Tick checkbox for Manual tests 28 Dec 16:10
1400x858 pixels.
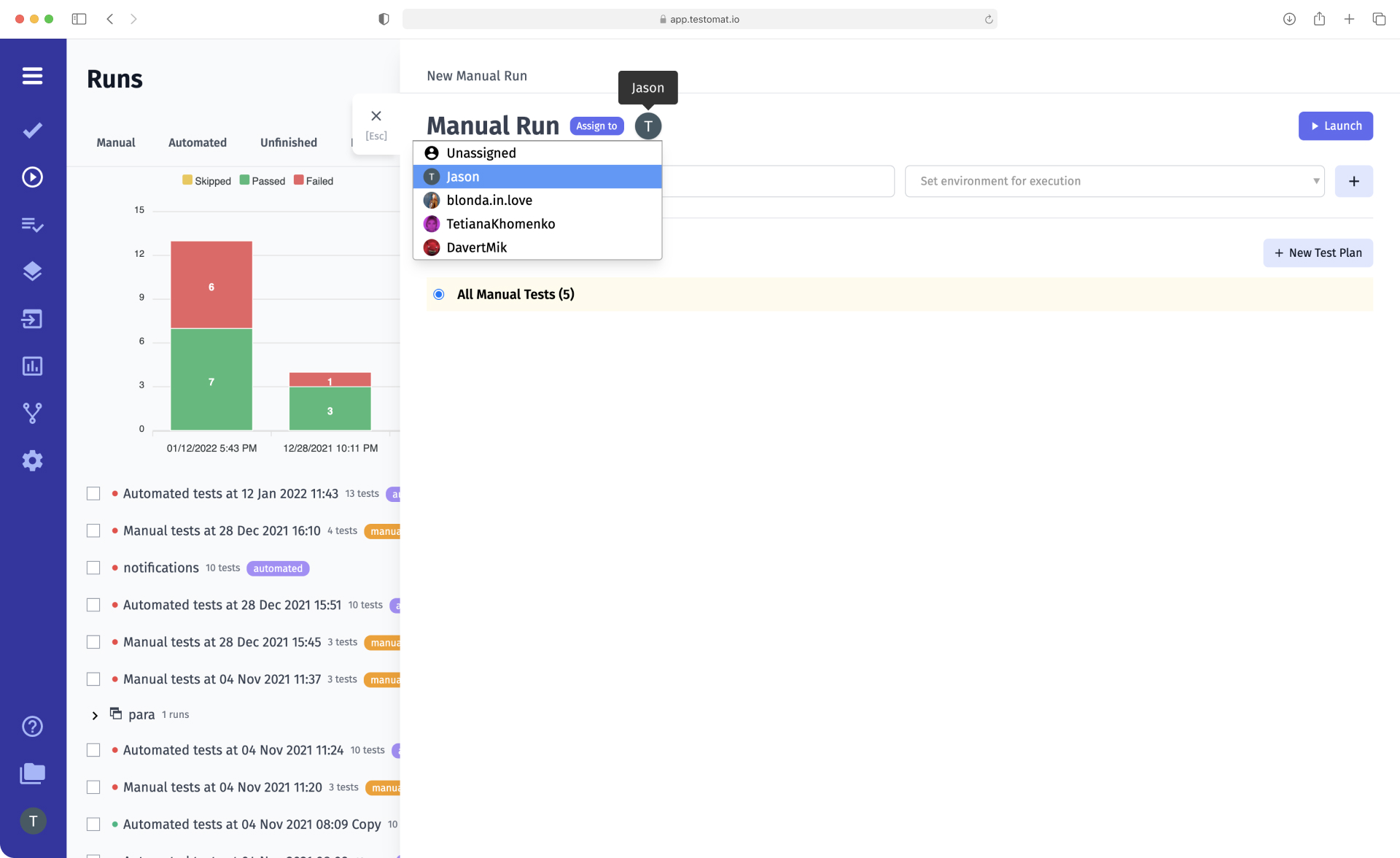[93, 530]
